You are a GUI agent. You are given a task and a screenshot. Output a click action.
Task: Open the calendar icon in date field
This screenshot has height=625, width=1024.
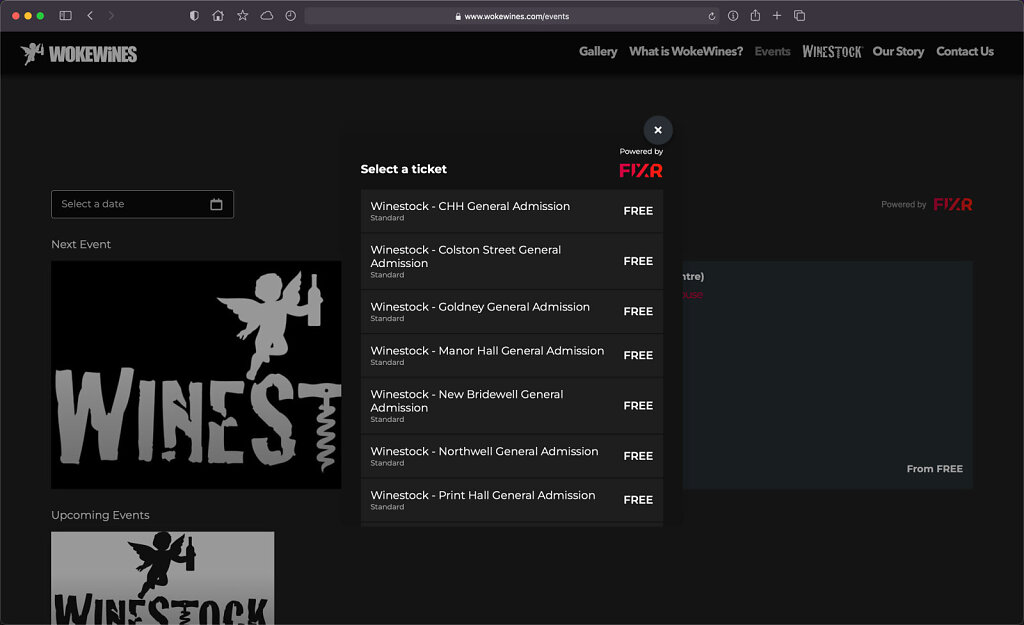tap(216, 204)
